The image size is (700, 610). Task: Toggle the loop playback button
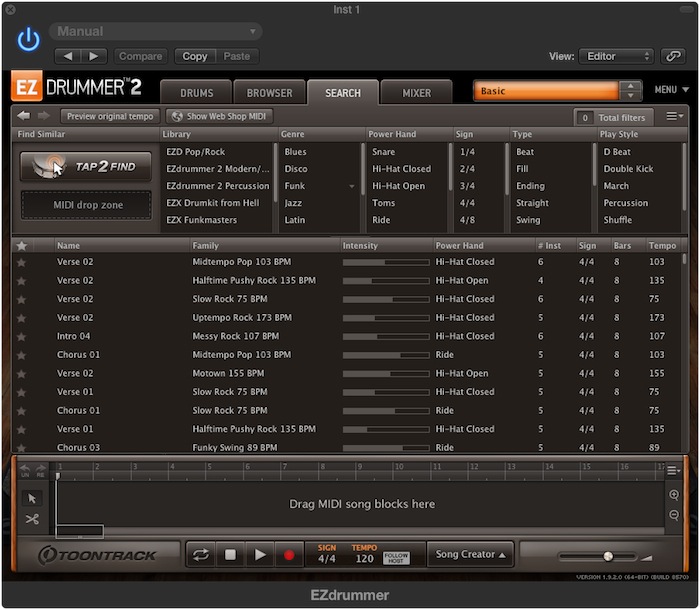click(200, 555)
